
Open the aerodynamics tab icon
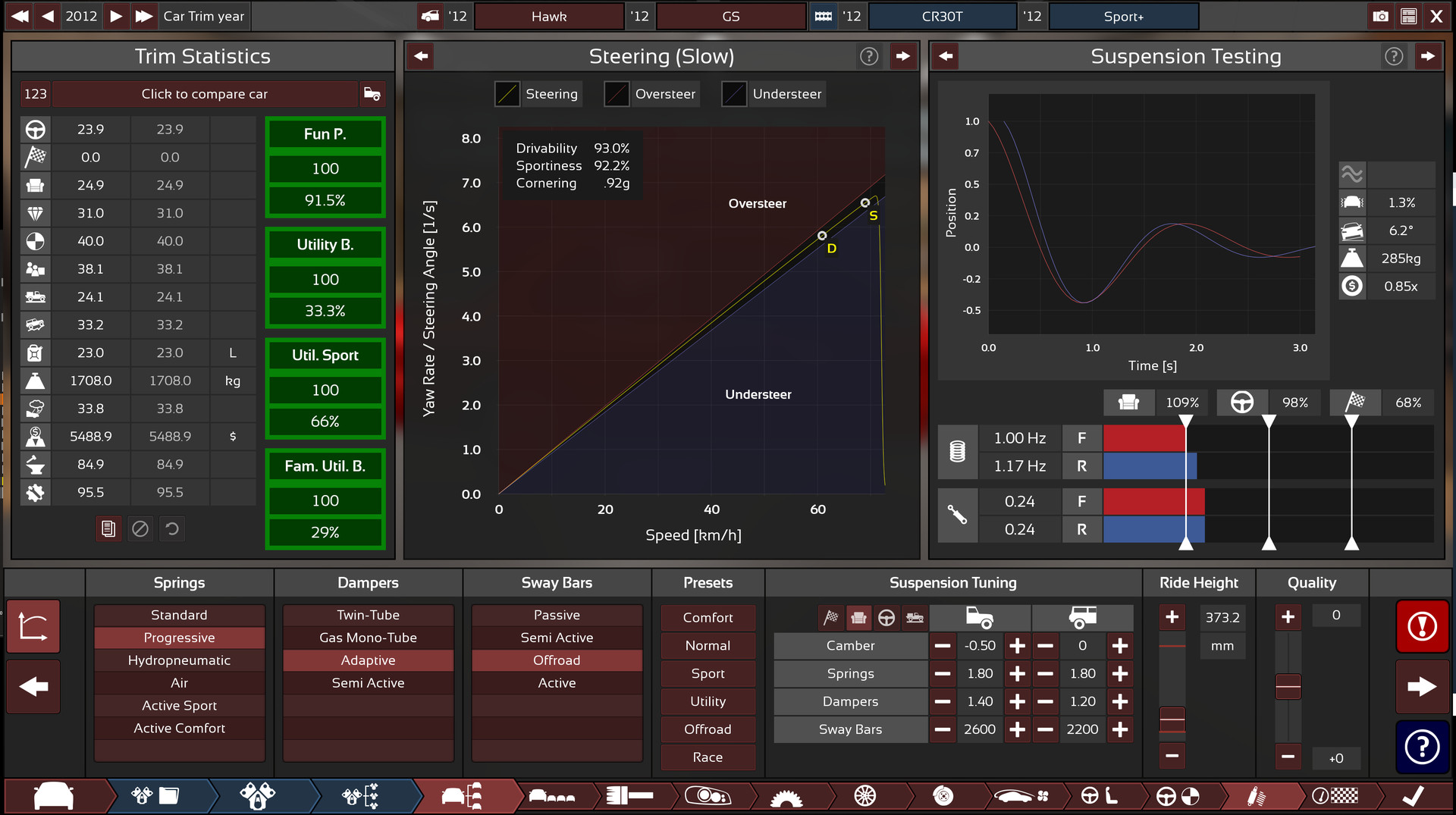pyautogui.click(x=1021, y=795)
